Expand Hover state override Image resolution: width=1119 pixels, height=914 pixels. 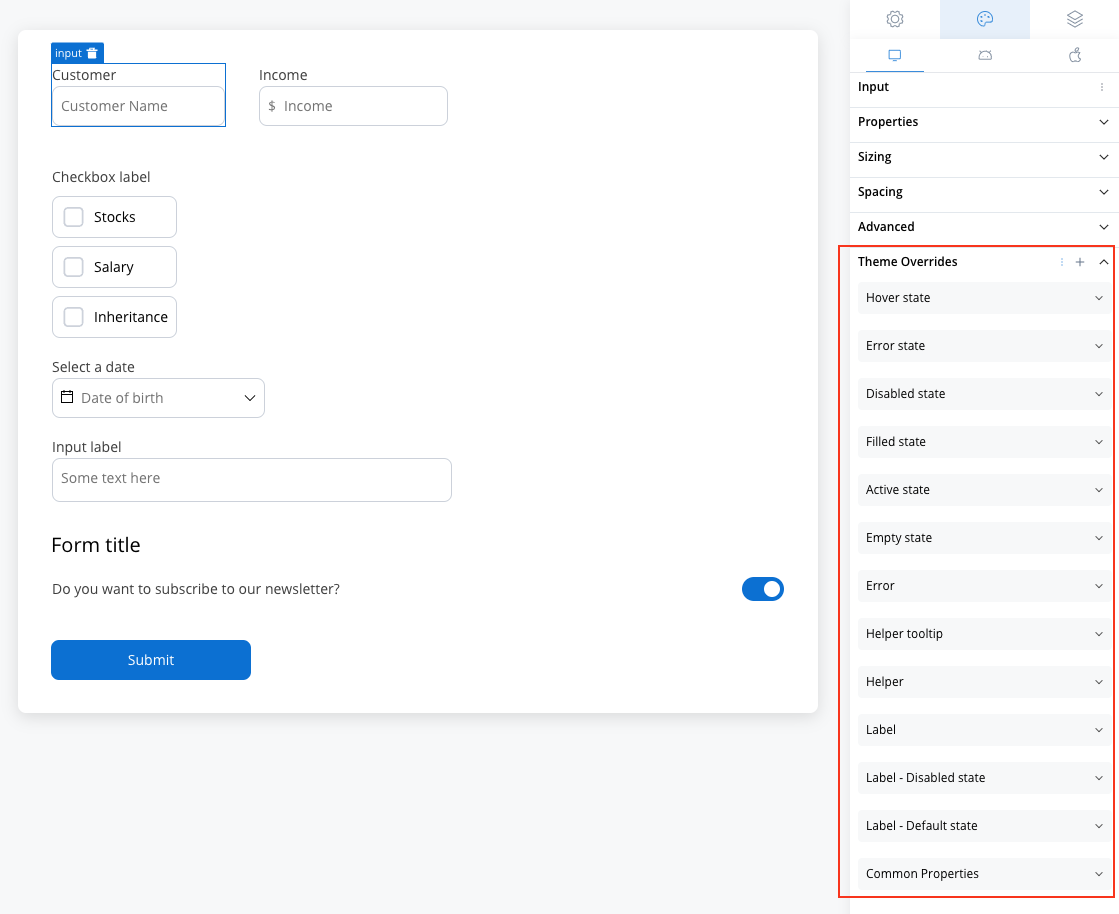[x=984, y=298]
